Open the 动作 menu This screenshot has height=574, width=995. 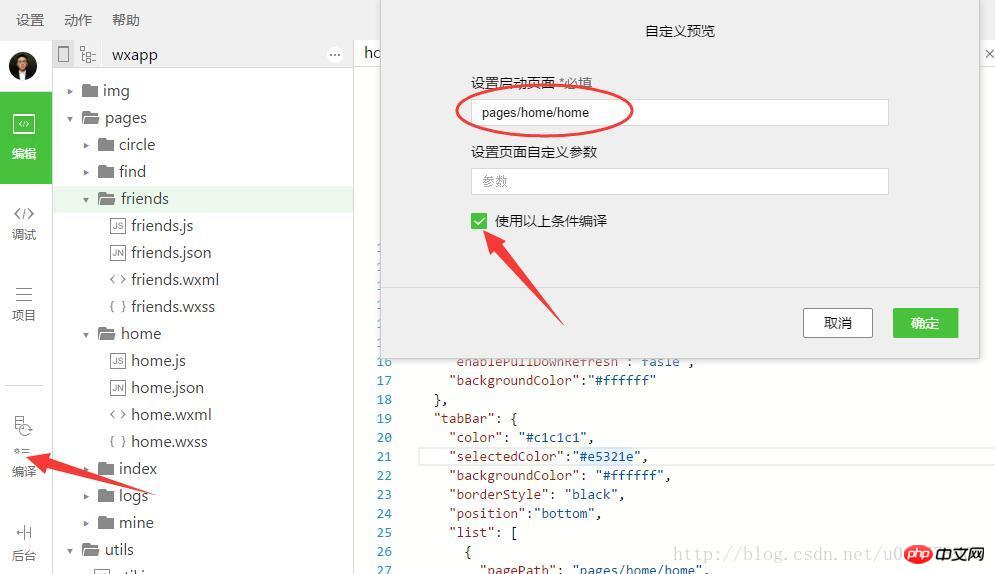tap(78, 20)
